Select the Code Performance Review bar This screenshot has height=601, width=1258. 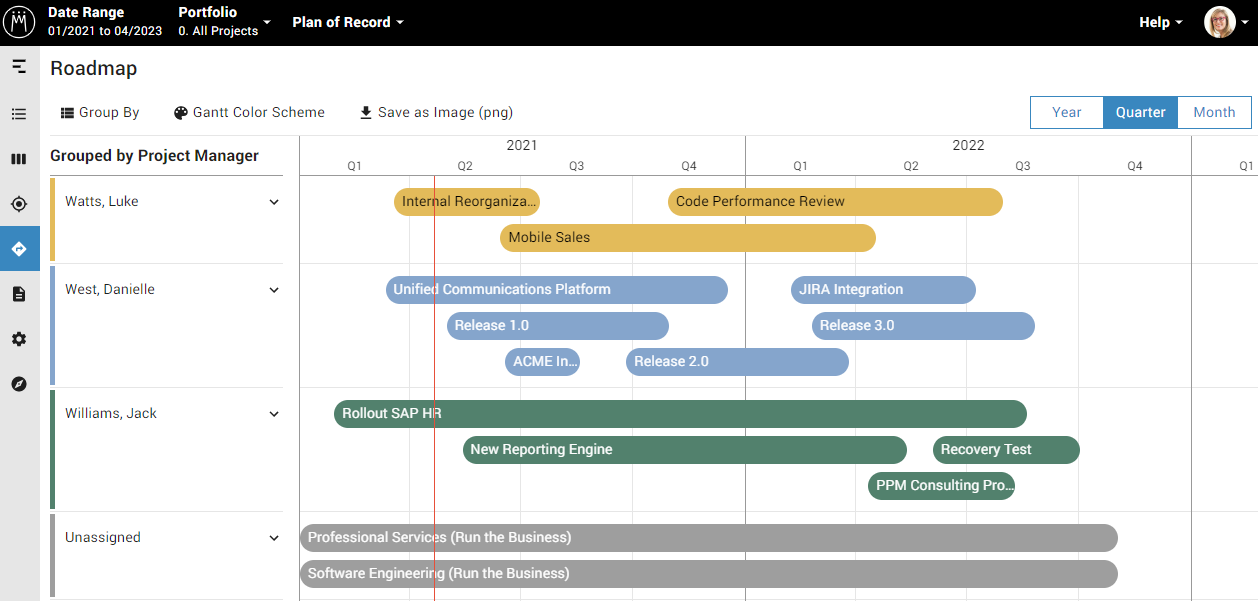(835, 202)
